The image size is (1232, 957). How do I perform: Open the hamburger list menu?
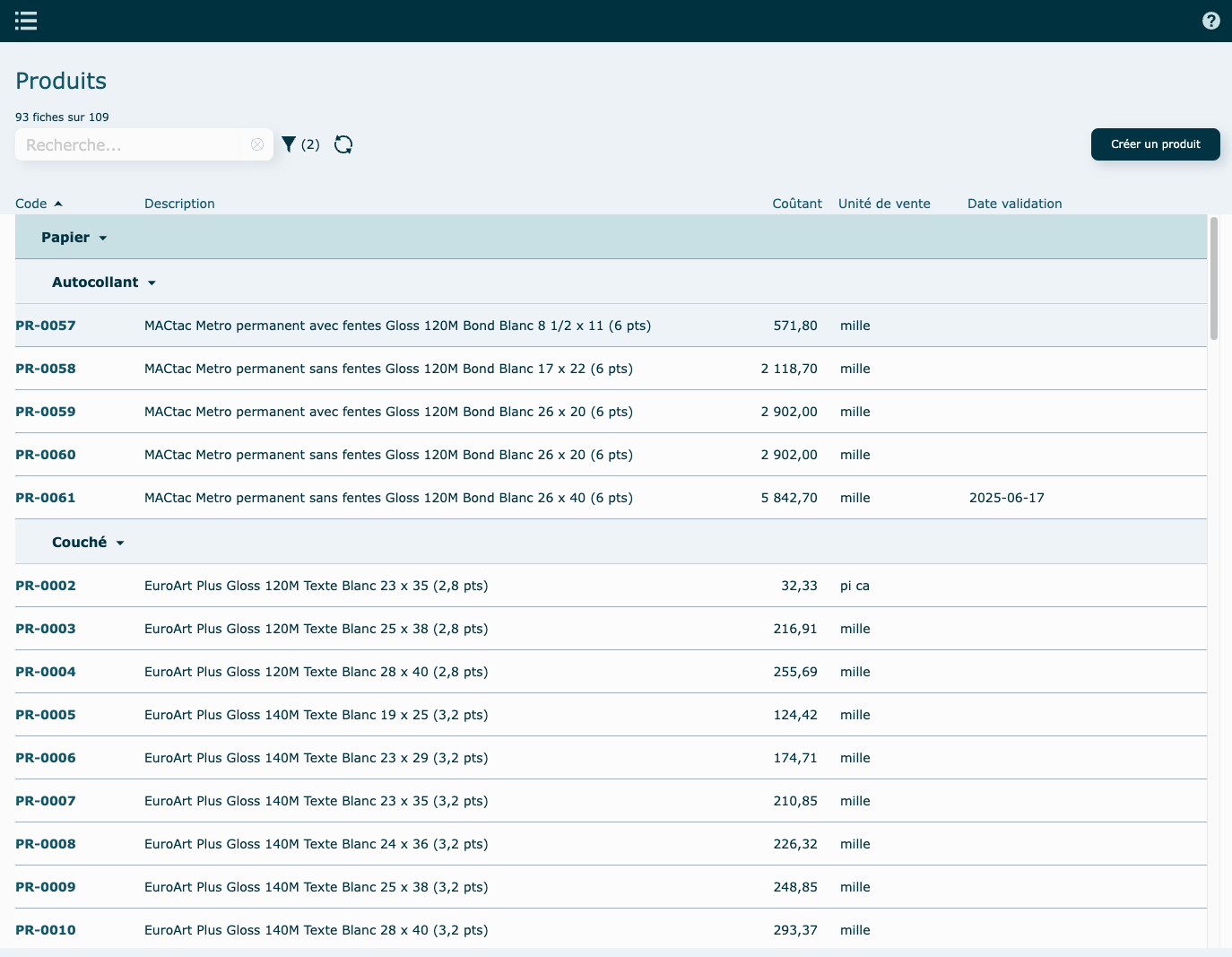26,21
